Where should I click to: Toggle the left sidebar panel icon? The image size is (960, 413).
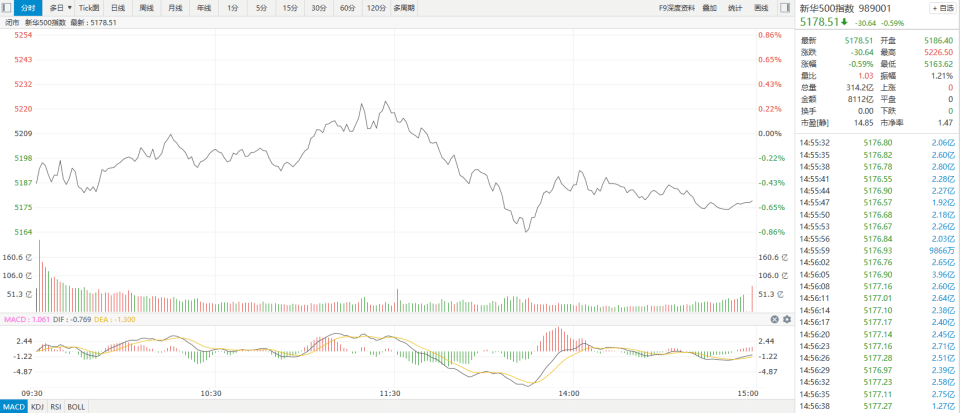[8, 7]
